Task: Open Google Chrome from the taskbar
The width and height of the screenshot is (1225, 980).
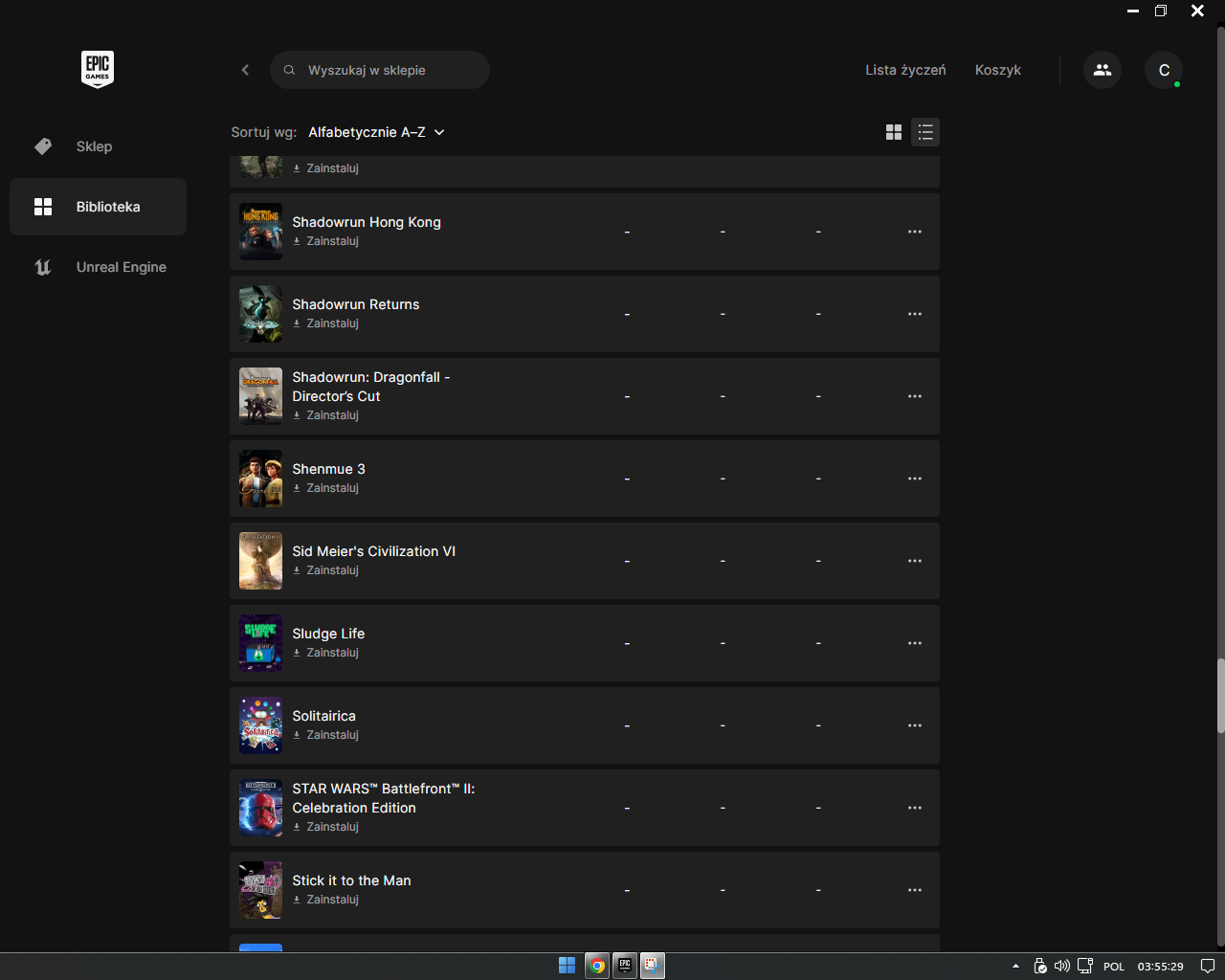Action: (x=597, y=966)
